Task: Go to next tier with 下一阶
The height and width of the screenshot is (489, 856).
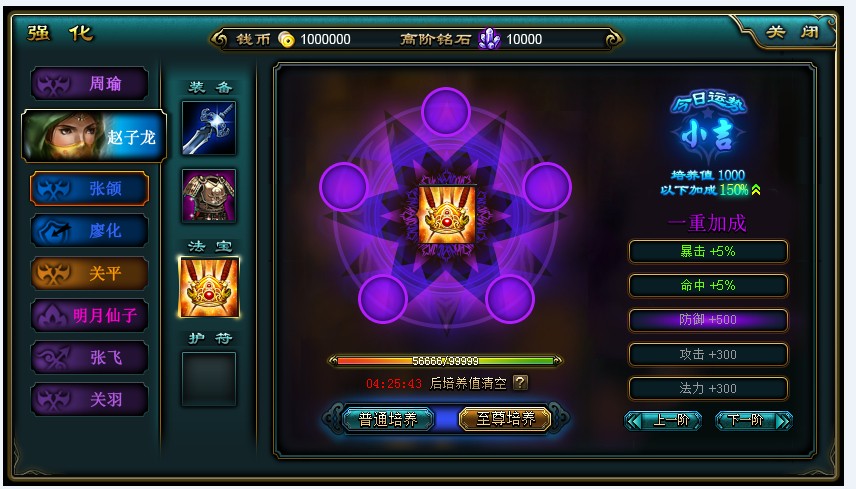Action: (x=753, y=420)
